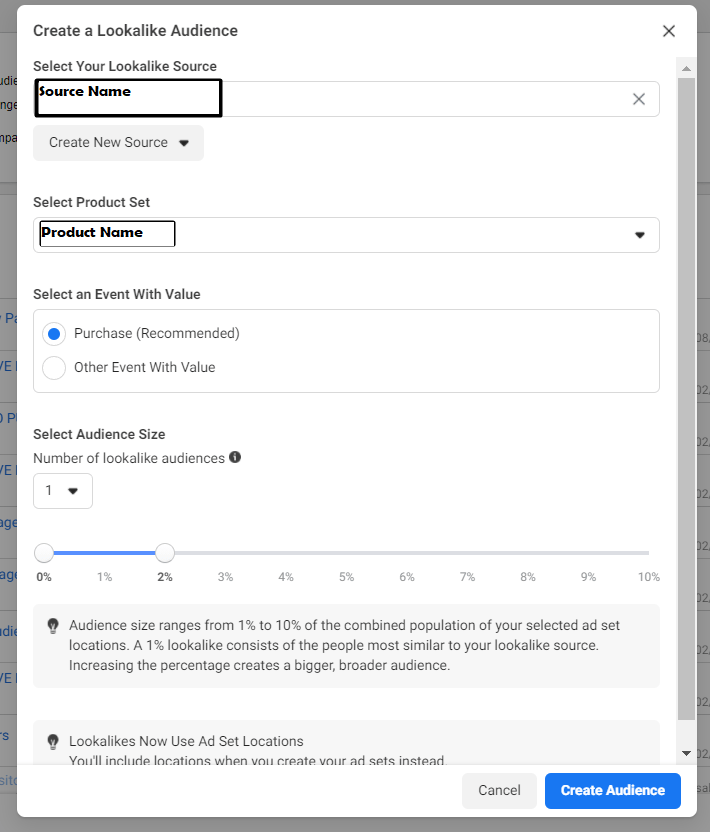The height and width of the screenshot is (832, 710).
Task: Close the Create a Lookalike Audience dialog
Action: [x=669, y=31]
